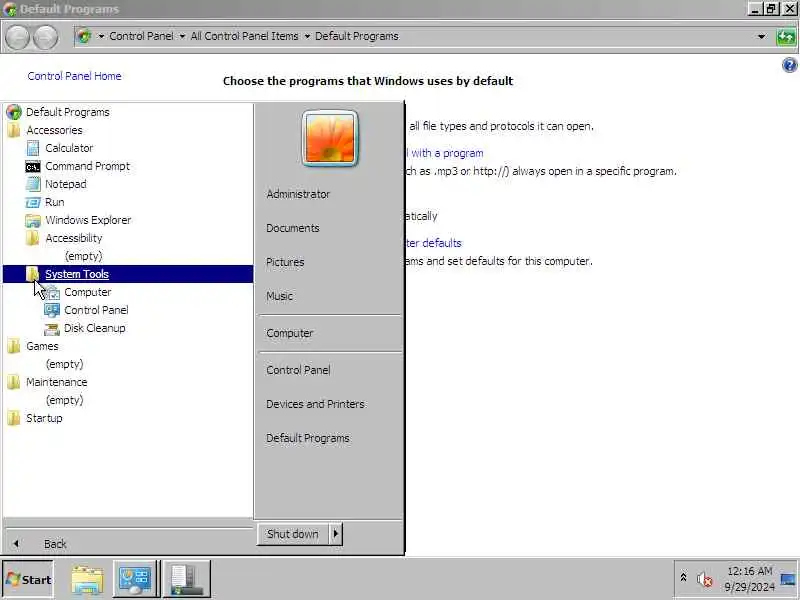Open Documents from Start menu
The width and height of the screenshot is (800, 600).
tap(292, 228)
